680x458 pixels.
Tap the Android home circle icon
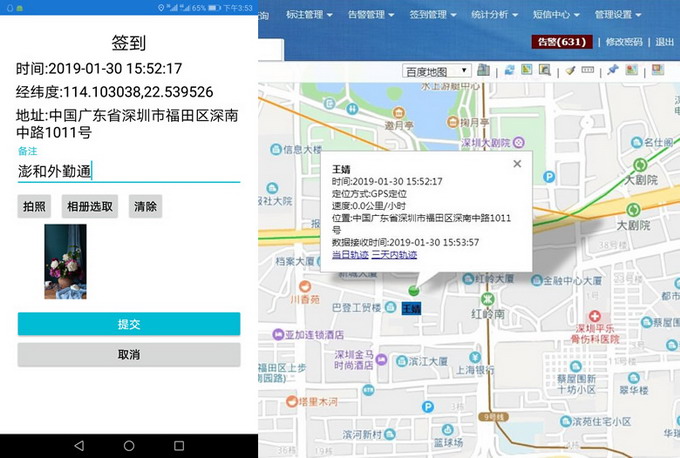click(x=129, y=445)
